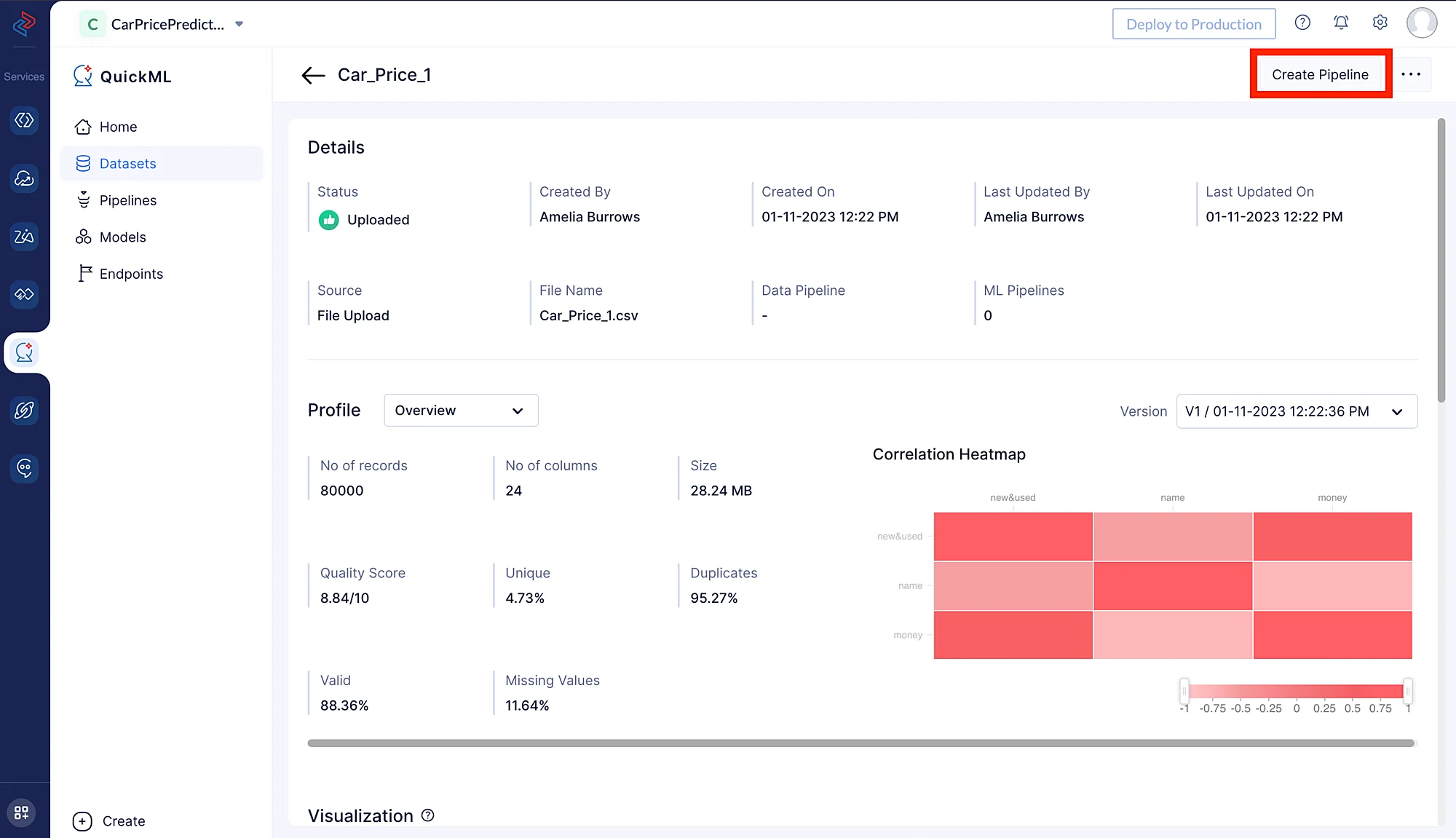
Task: Click the name row, name column heatmap cell
Action: pyautogui.click(x=1173, y=586)
